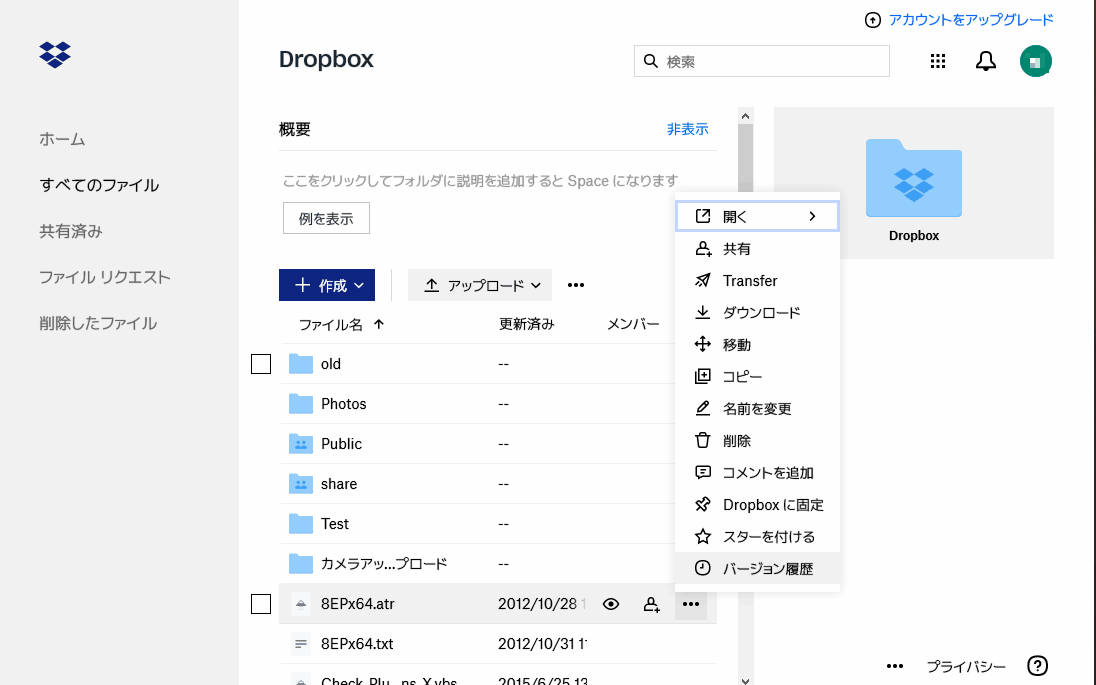
Task: Click the large Dropbox folder thumbnail
Action: point(914,178)
